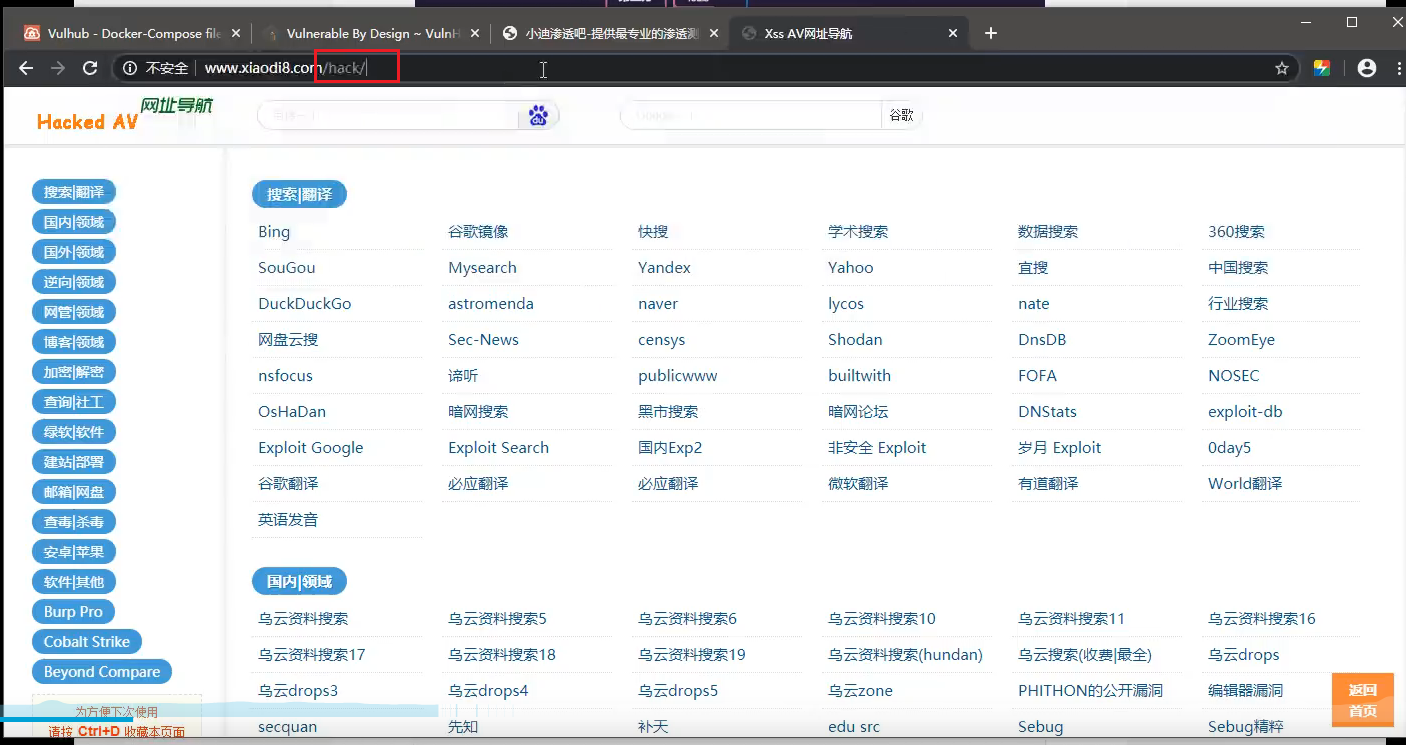The image size is (1406, 745).
Task: Click the 谷歌 search button
Action: 901,116
